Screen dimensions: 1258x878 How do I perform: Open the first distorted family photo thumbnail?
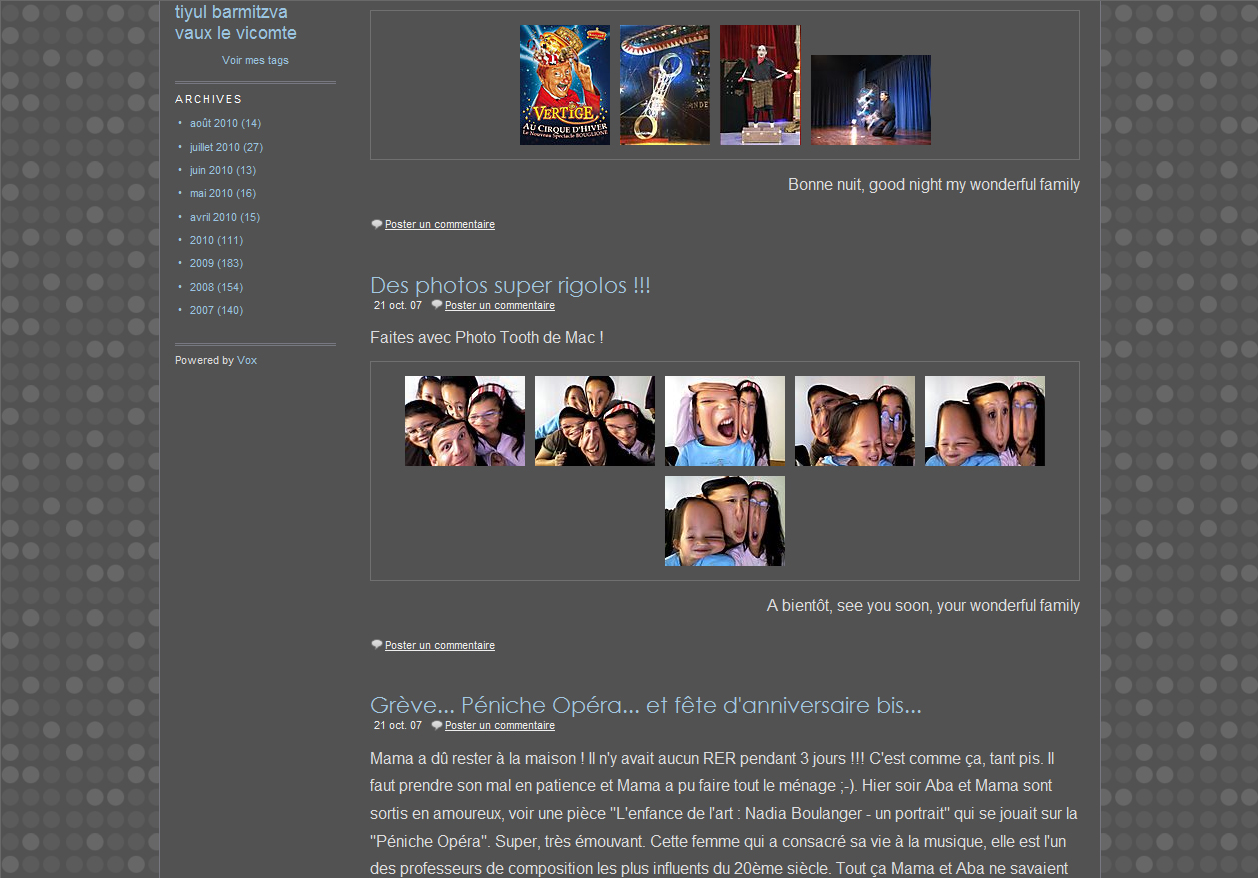[464, 421]
